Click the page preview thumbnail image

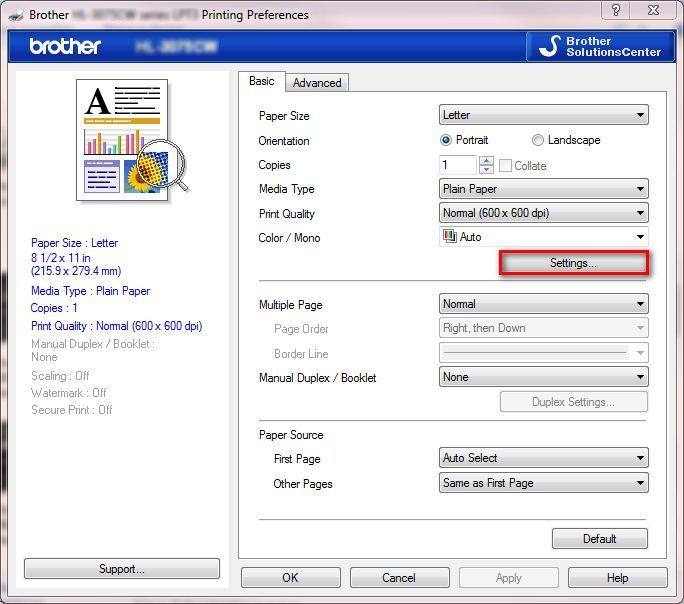[x=131, y=139]
